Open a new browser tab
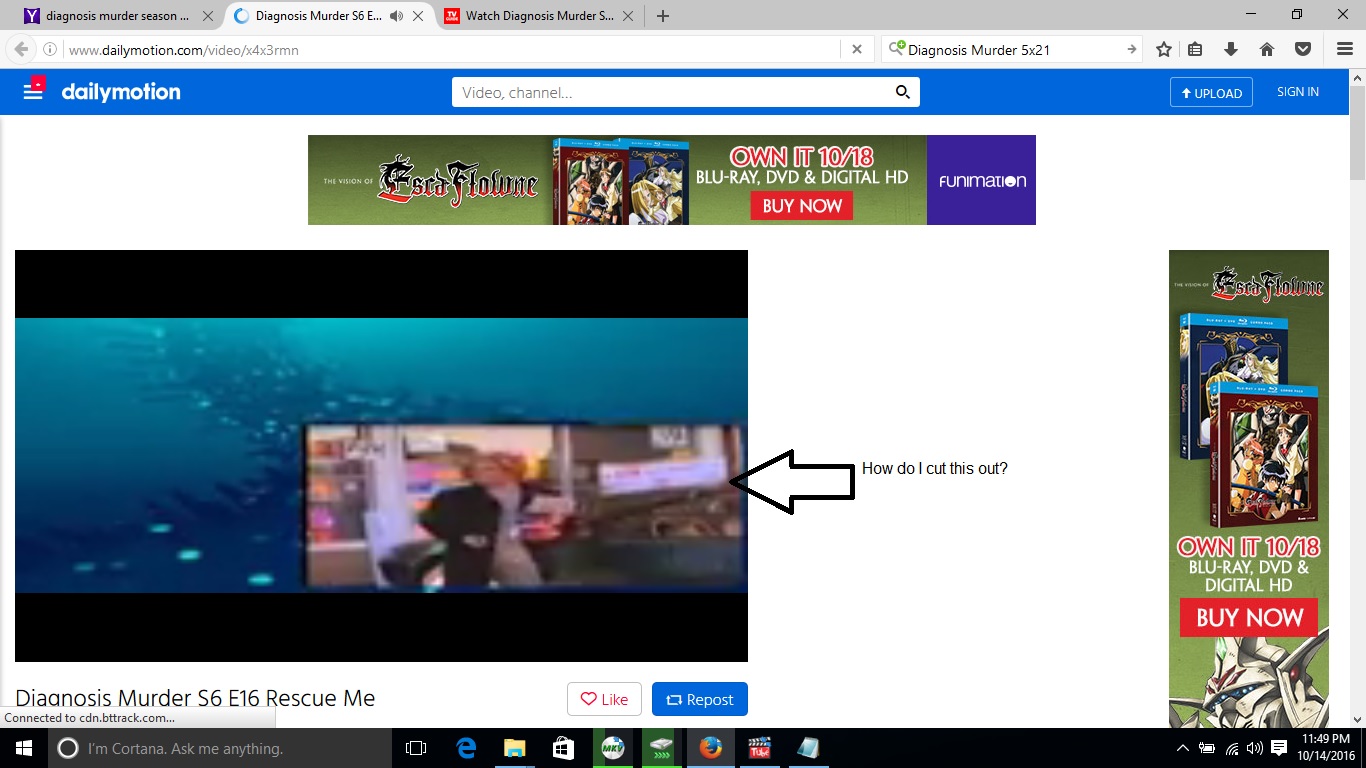 (663, 16)
